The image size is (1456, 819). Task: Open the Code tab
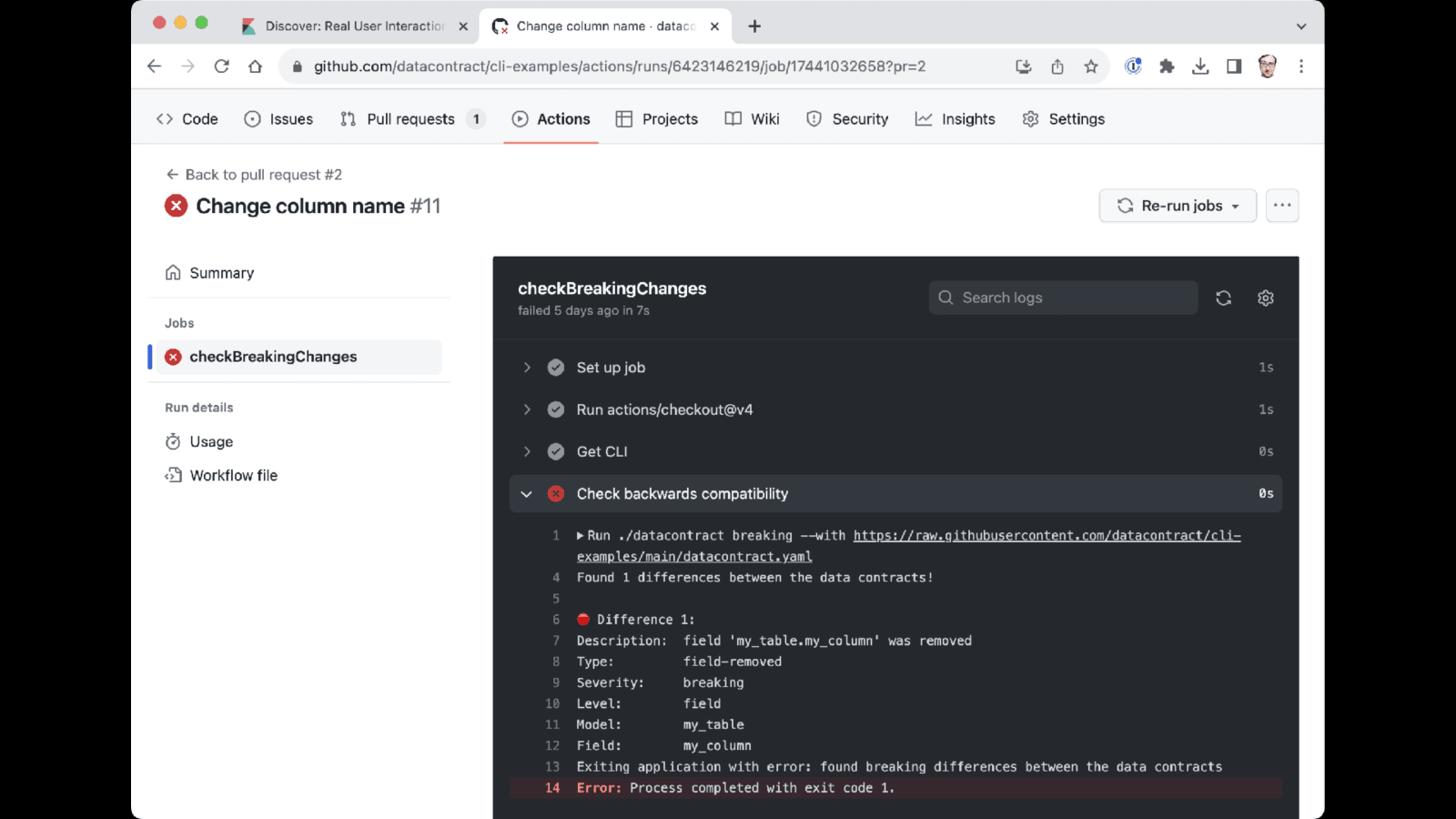pos(187,119)
